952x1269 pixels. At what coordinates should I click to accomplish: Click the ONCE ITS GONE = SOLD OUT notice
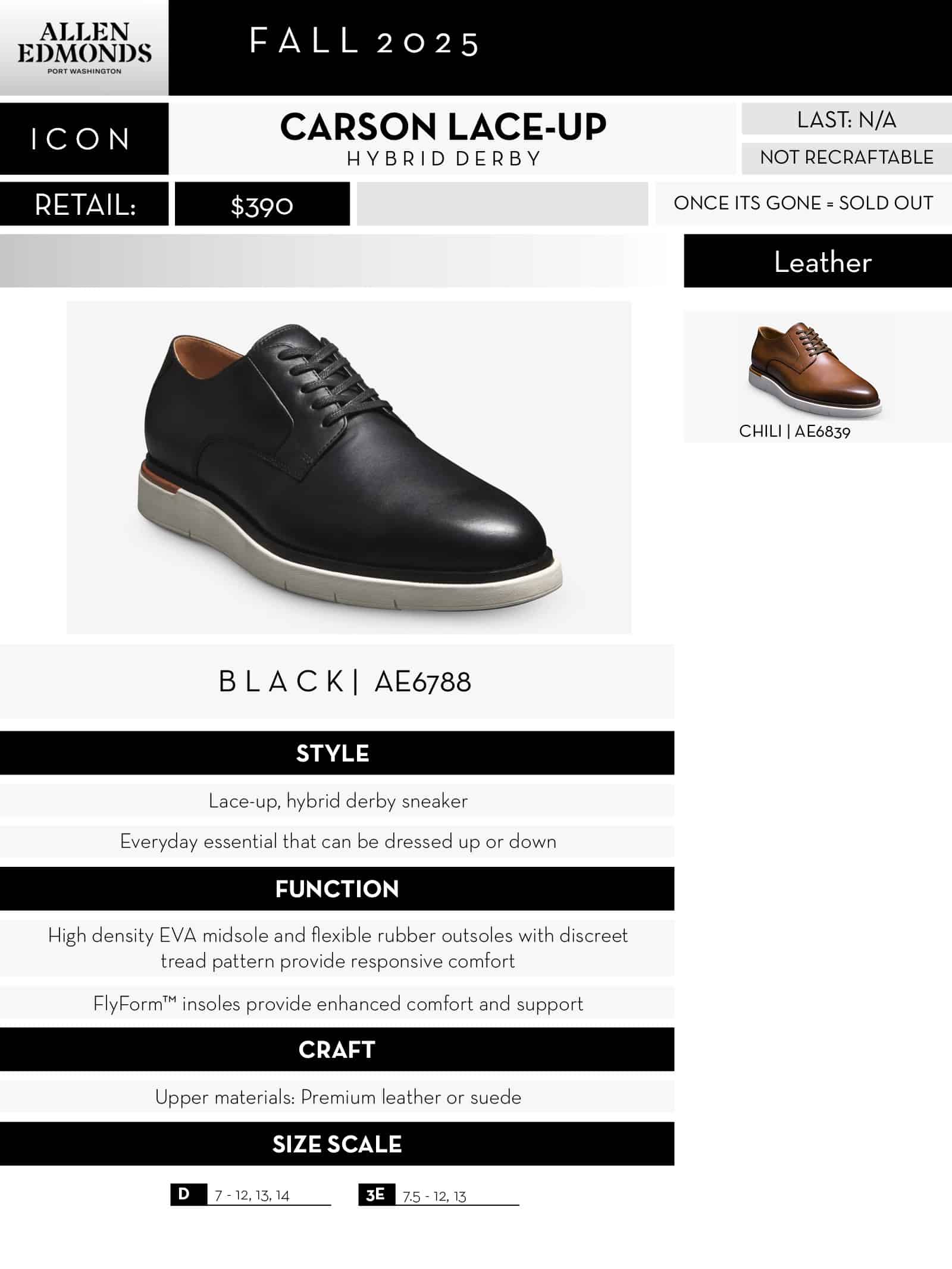tap(803, 203)
